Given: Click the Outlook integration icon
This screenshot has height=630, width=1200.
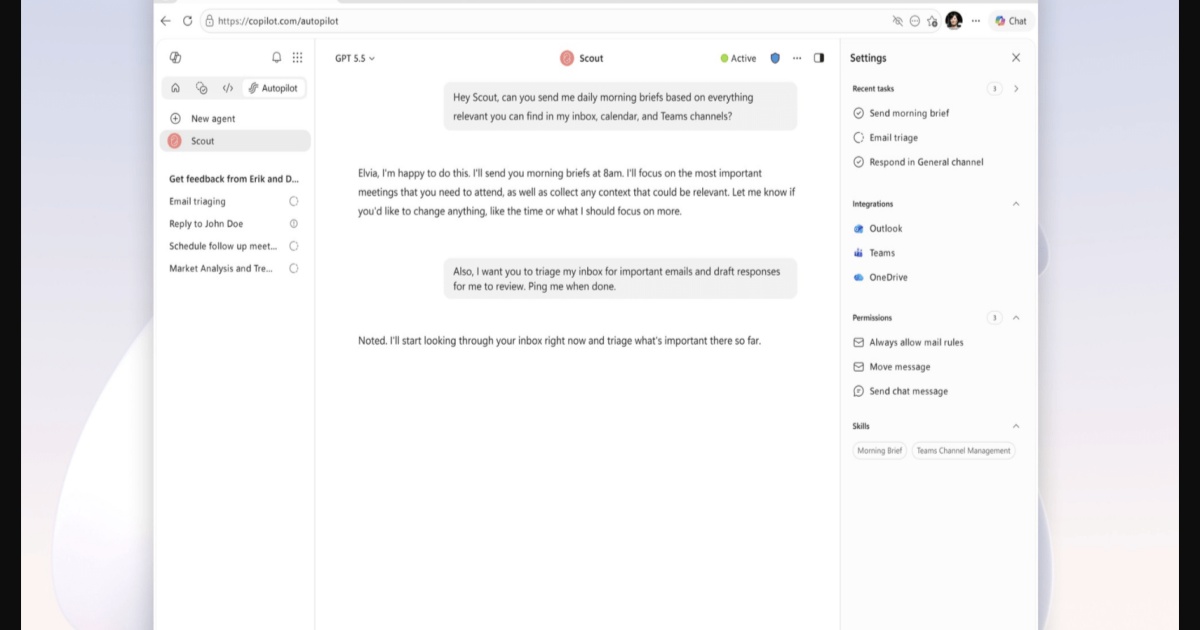Looking at the screenshot, I should 858,229.
